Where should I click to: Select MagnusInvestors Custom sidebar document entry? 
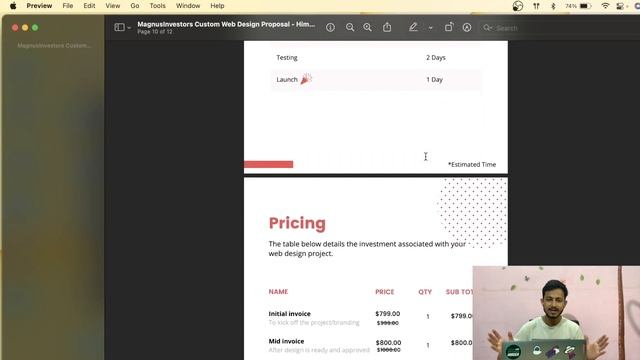(x=54, y=46)
